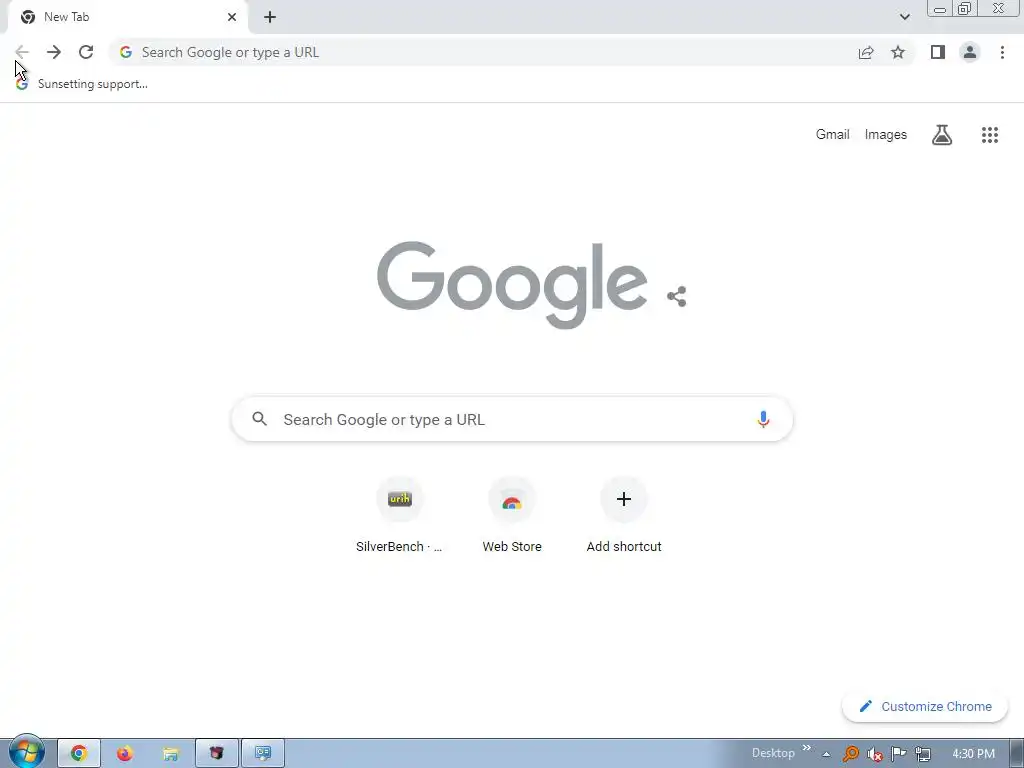Show hidden tray icons arrow
Screen dimensions: 1024x768
coord(826,754)
